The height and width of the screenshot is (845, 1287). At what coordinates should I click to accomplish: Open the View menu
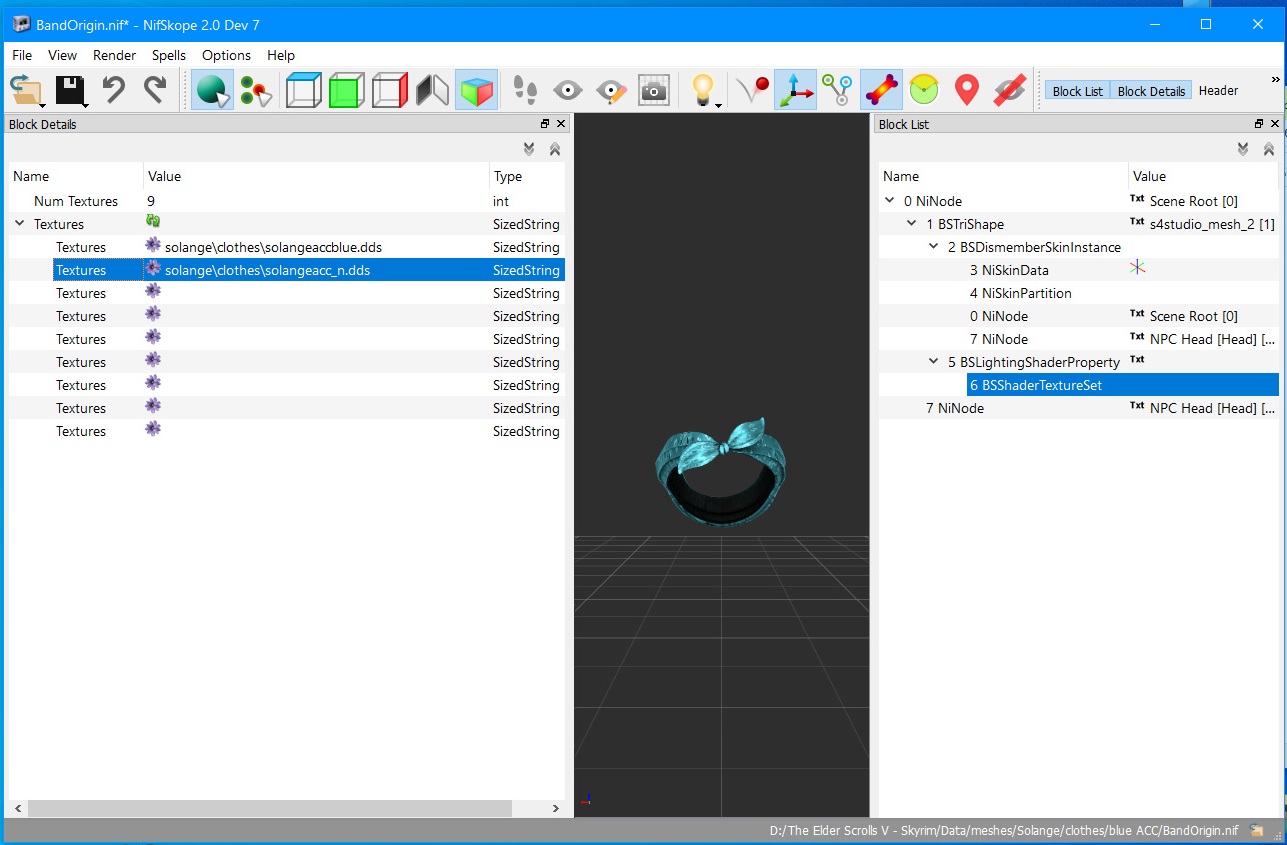click(62, 55)
